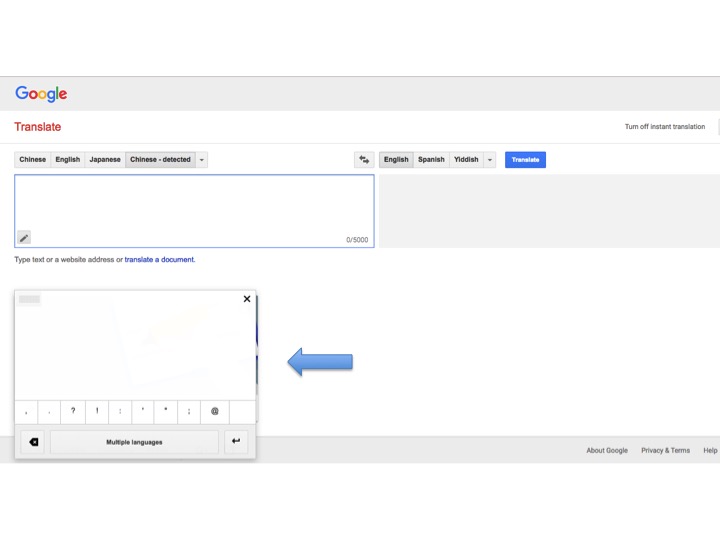Click the enter key in handwriting panel
The height and width of the screenshot is (540, 720).
(x=236, y=441)
